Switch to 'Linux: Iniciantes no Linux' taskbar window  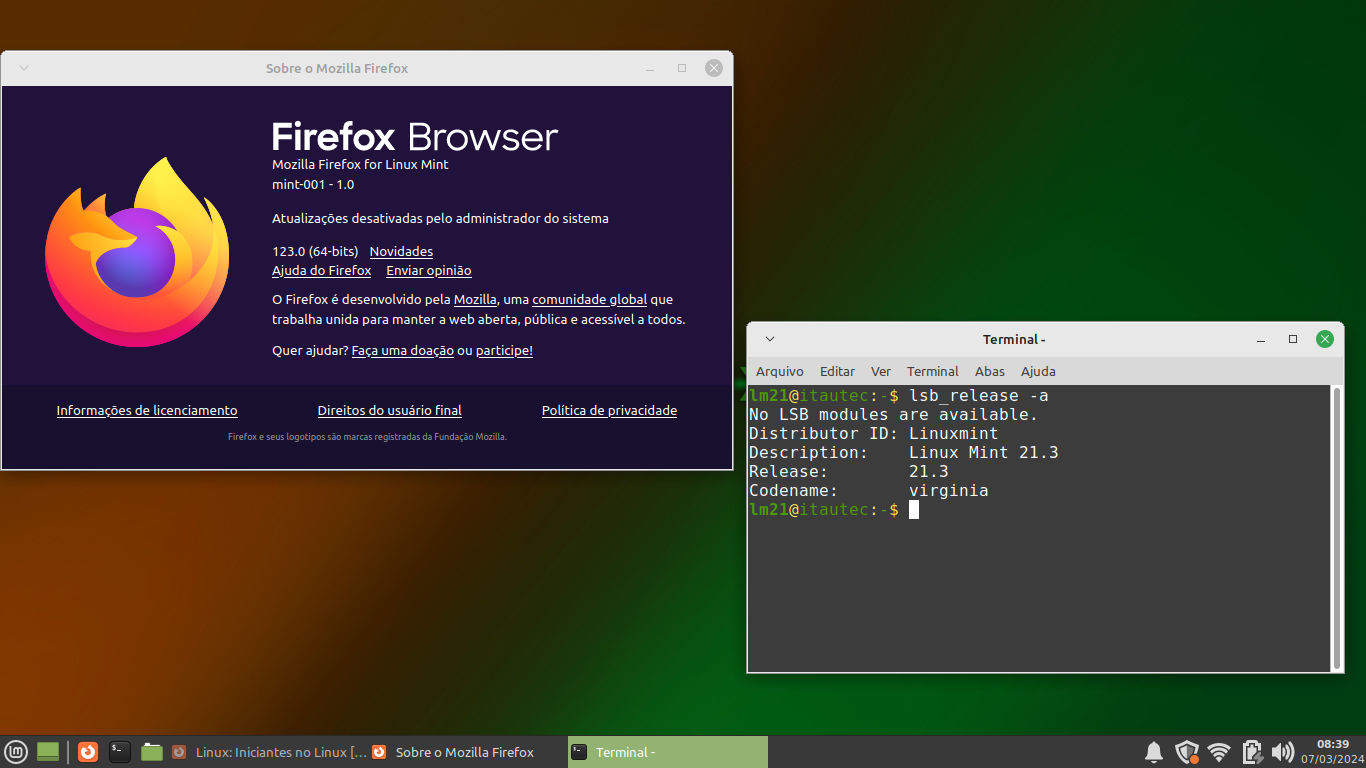(x=268, y=752)
